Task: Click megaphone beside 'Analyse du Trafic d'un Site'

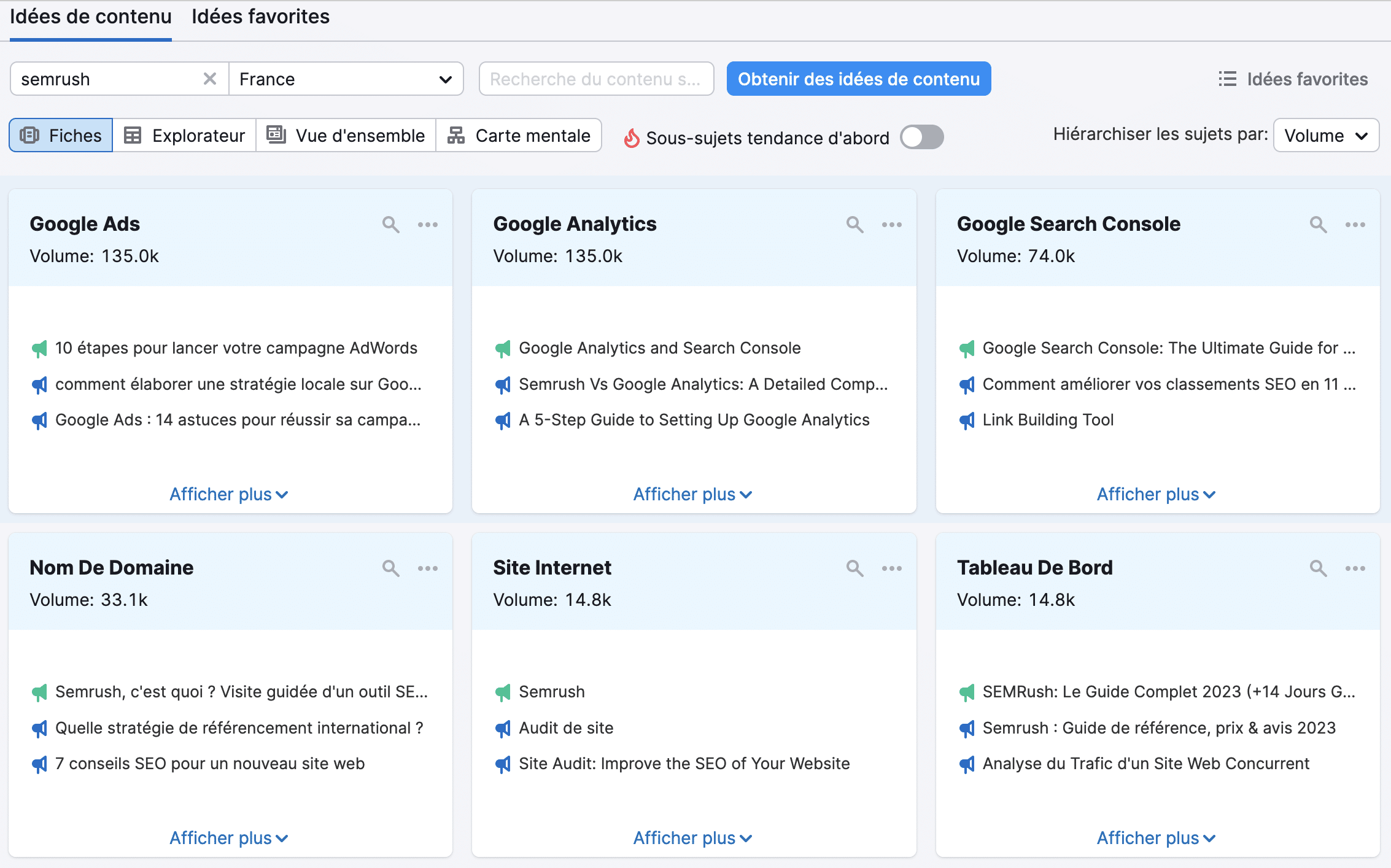Action: pyautogui.click(x=967, y=765)
